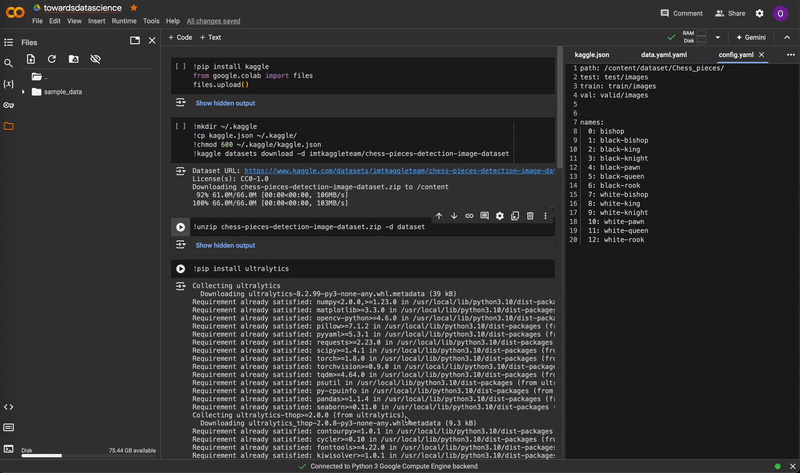The width and height of the screenshot is (800, 473).
Task: Mount Google Drive from Files toolbar
Action: [x=74, y=60]
